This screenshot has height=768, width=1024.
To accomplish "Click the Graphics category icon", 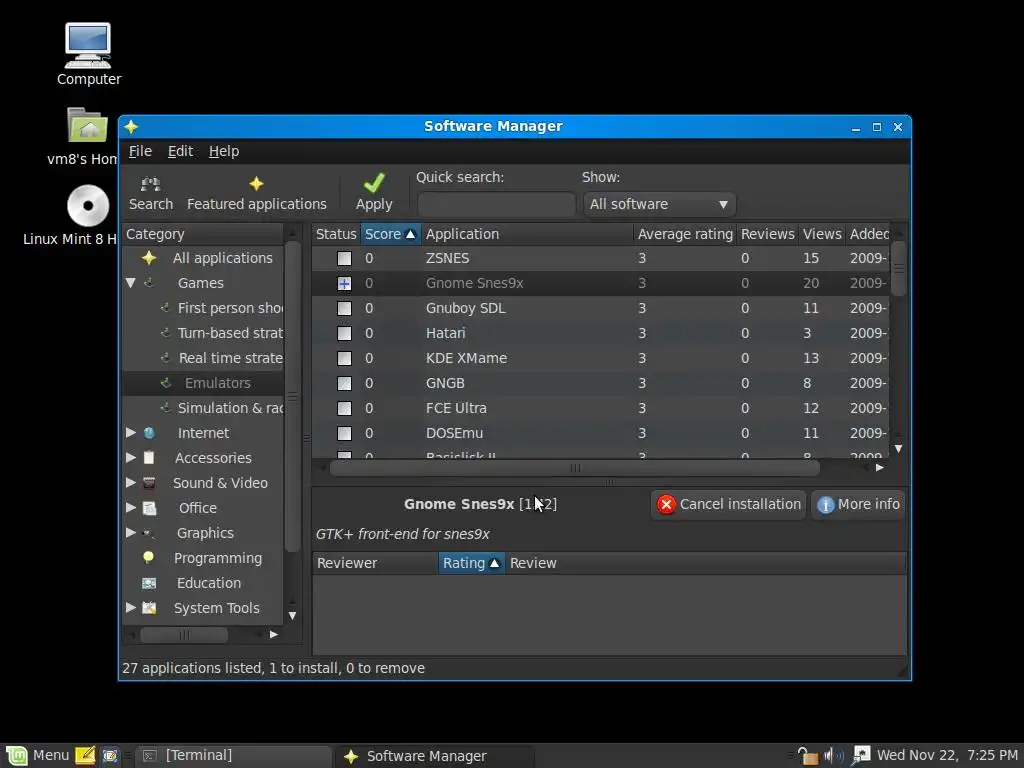I will click(x=149, y=533).
